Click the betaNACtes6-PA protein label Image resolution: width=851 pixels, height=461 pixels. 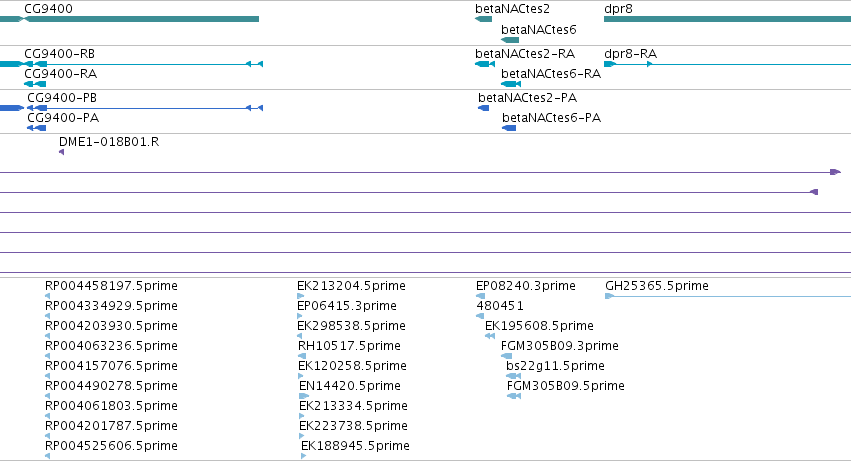(551, 118)
